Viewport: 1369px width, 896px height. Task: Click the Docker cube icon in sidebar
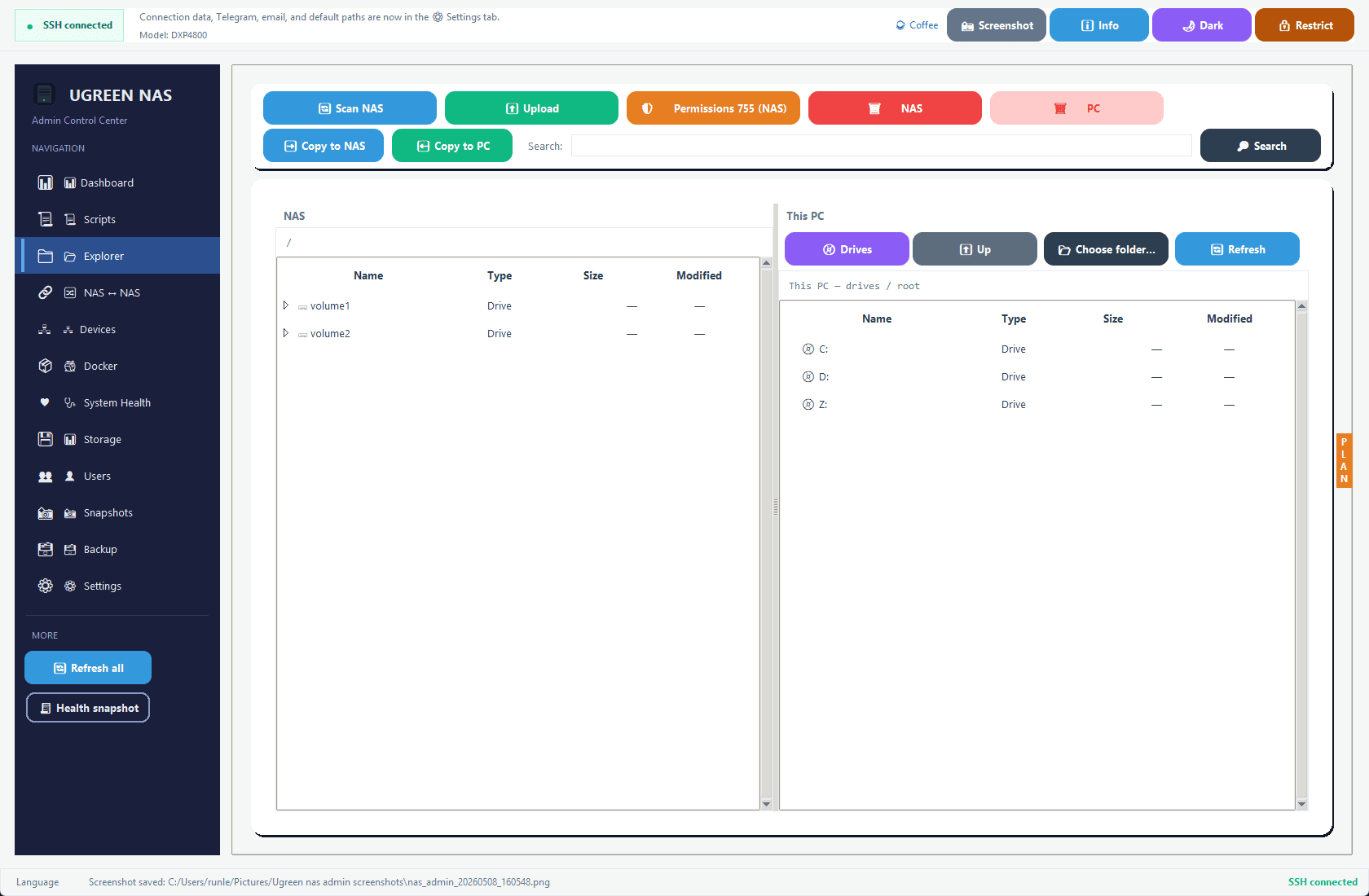point(46,366)
